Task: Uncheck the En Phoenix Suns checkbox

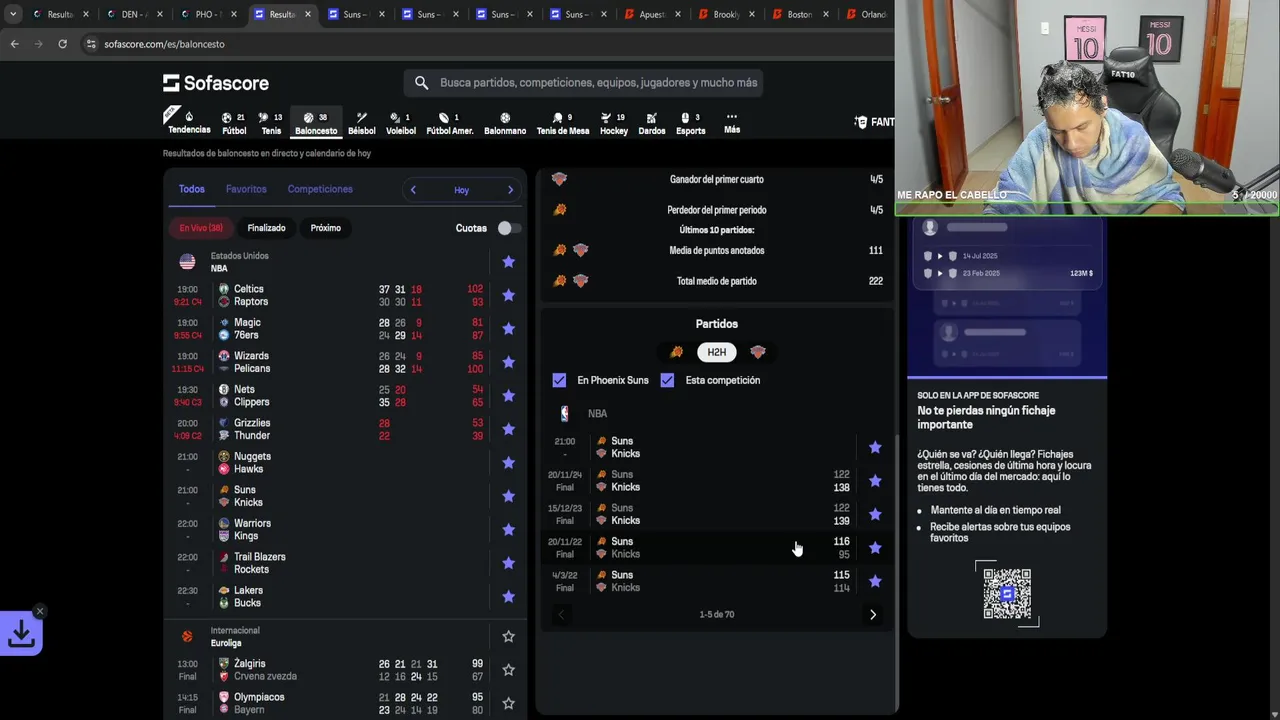Action: point(559,380)
